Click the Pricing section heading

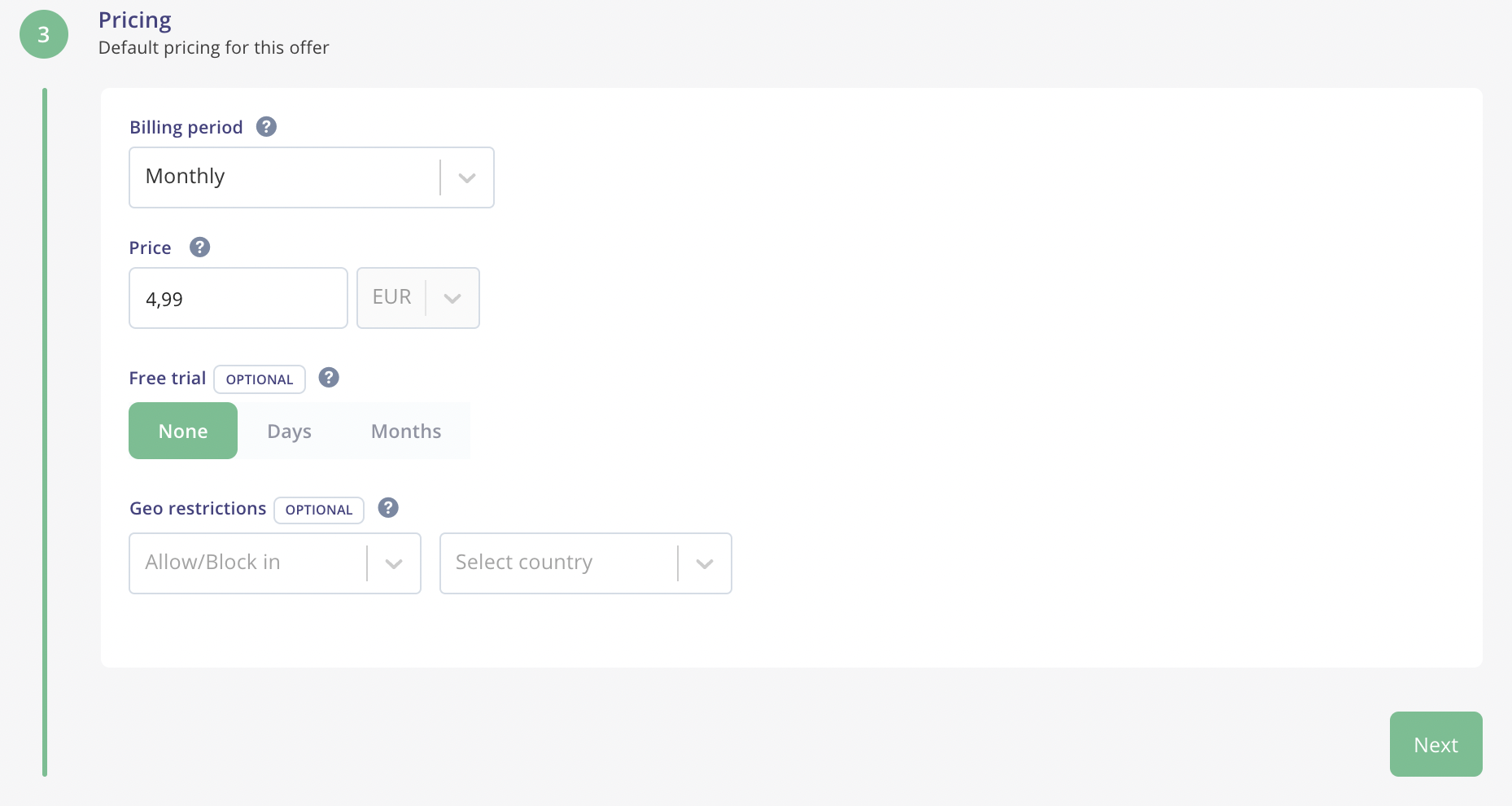tap(135, 20)
